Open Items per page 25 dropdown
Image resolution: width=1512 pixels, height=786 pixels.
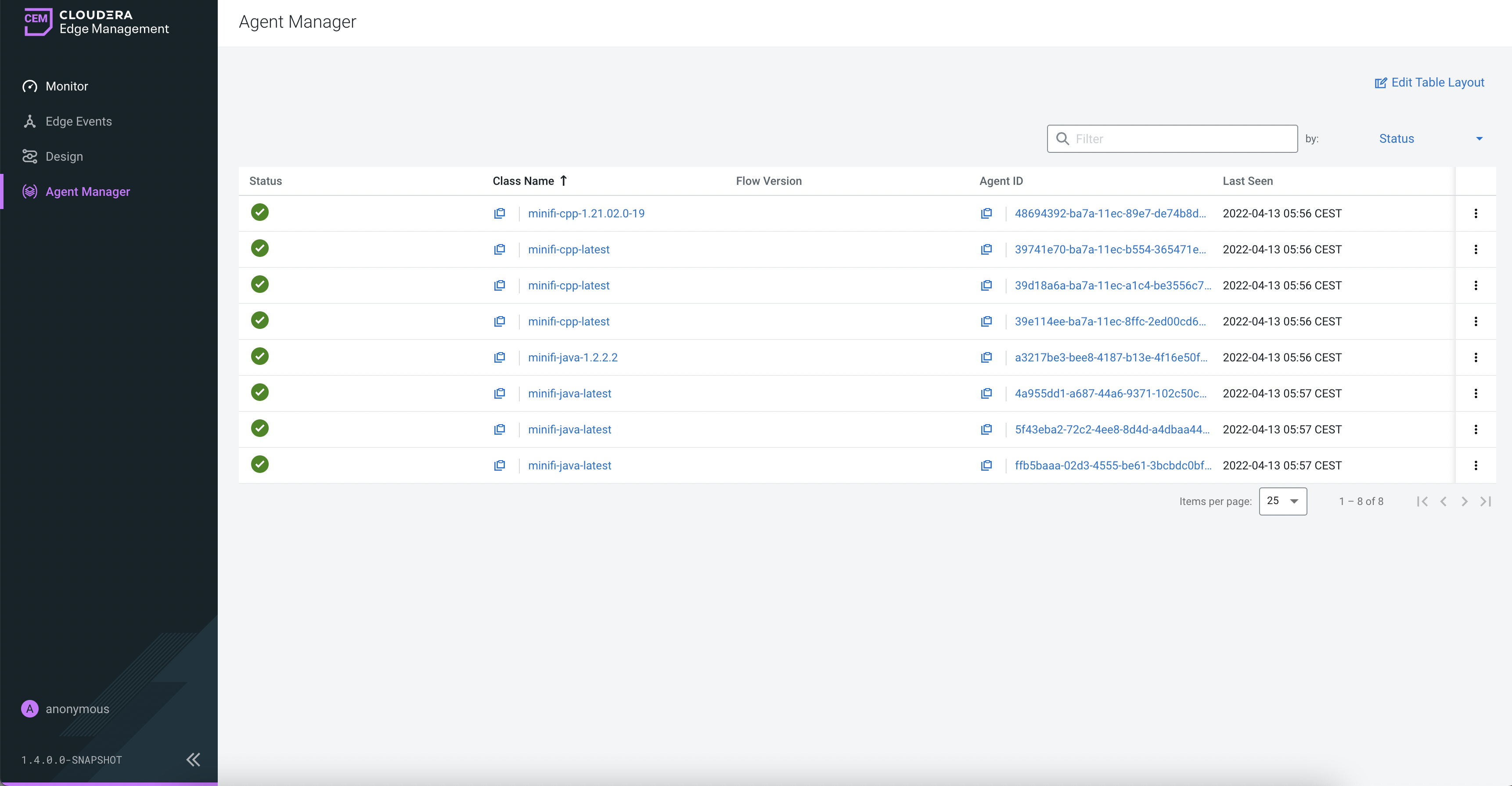(x=1282, y=501)
